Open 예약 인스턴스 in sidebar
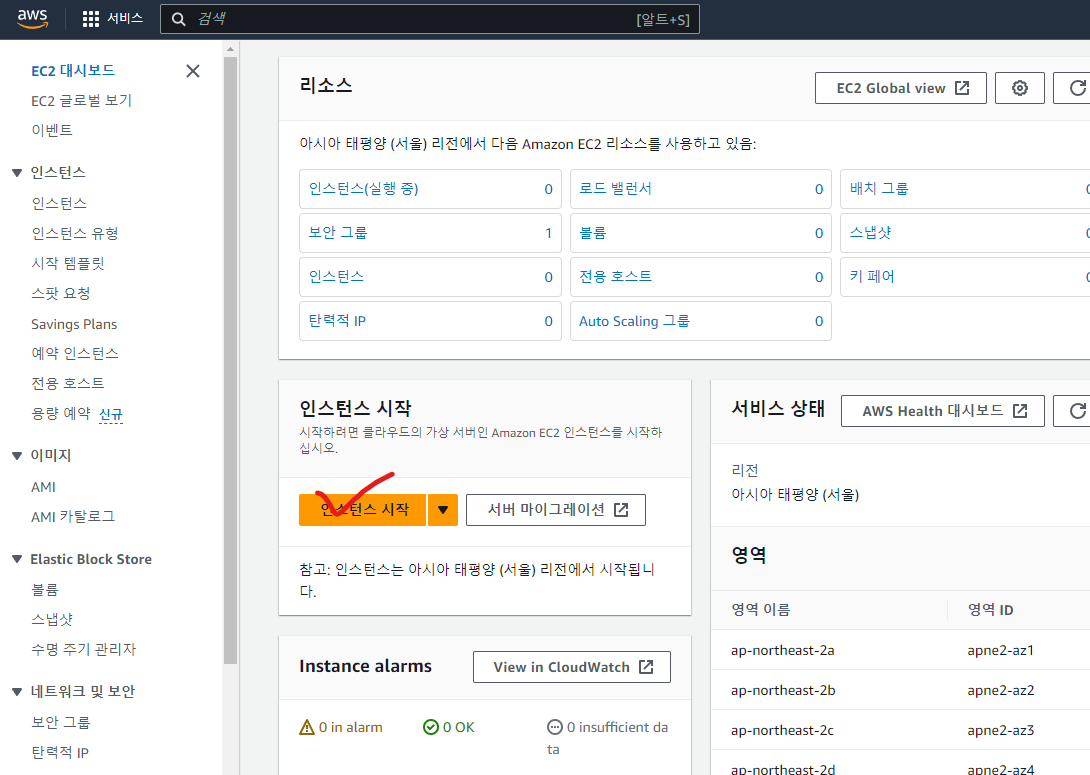Image resolution: width=1090 pixels, height=775 pixels. [74, 353]
